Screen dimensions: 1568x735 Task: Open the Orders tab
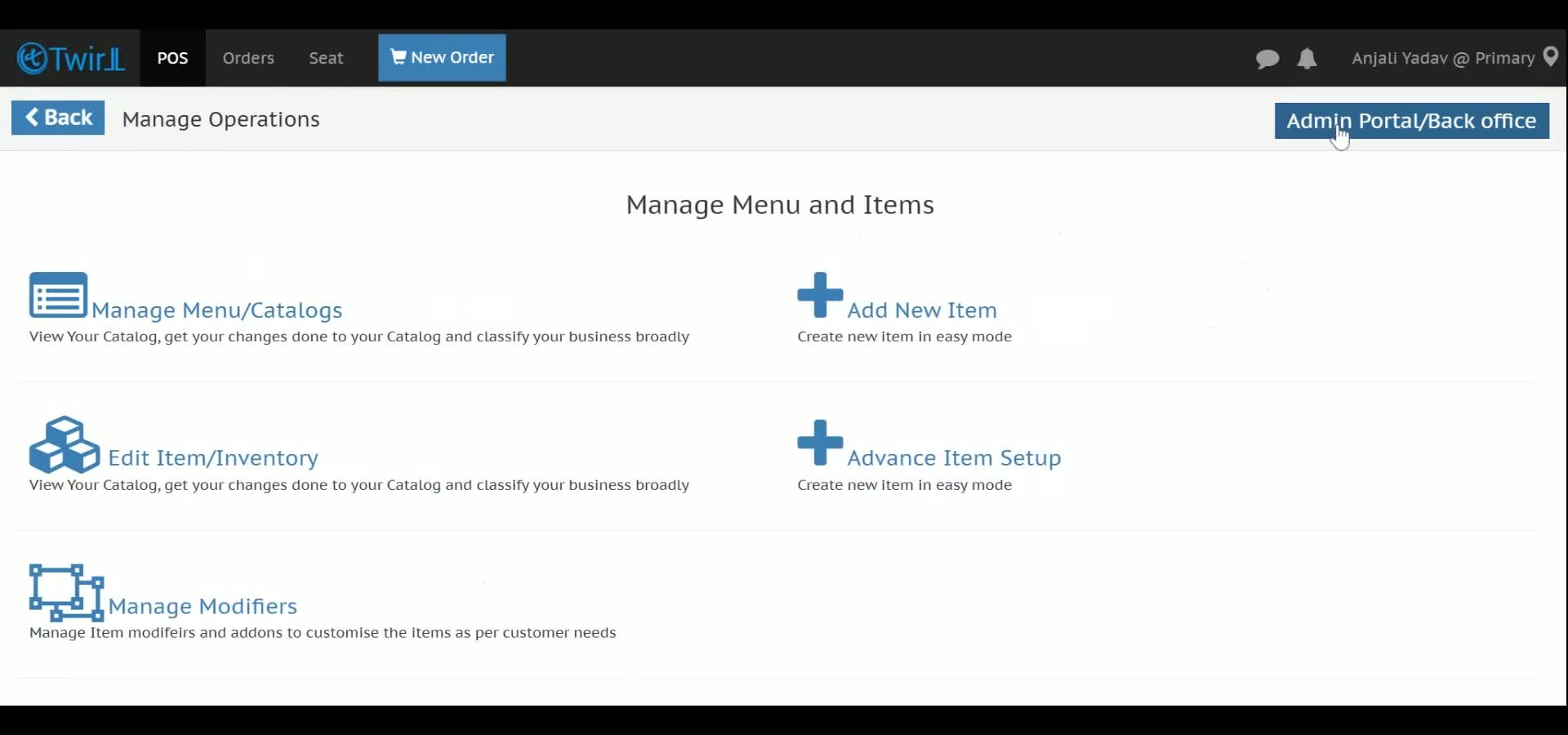(248, 58)
